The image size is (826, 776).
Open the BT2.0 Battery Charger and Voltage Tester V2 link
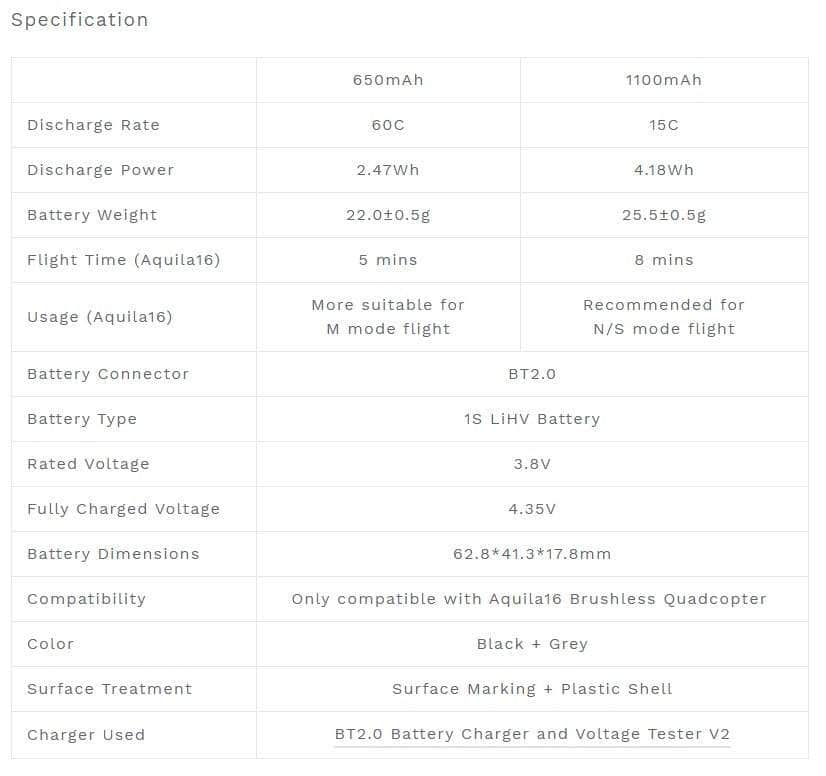tap(532, 734)
